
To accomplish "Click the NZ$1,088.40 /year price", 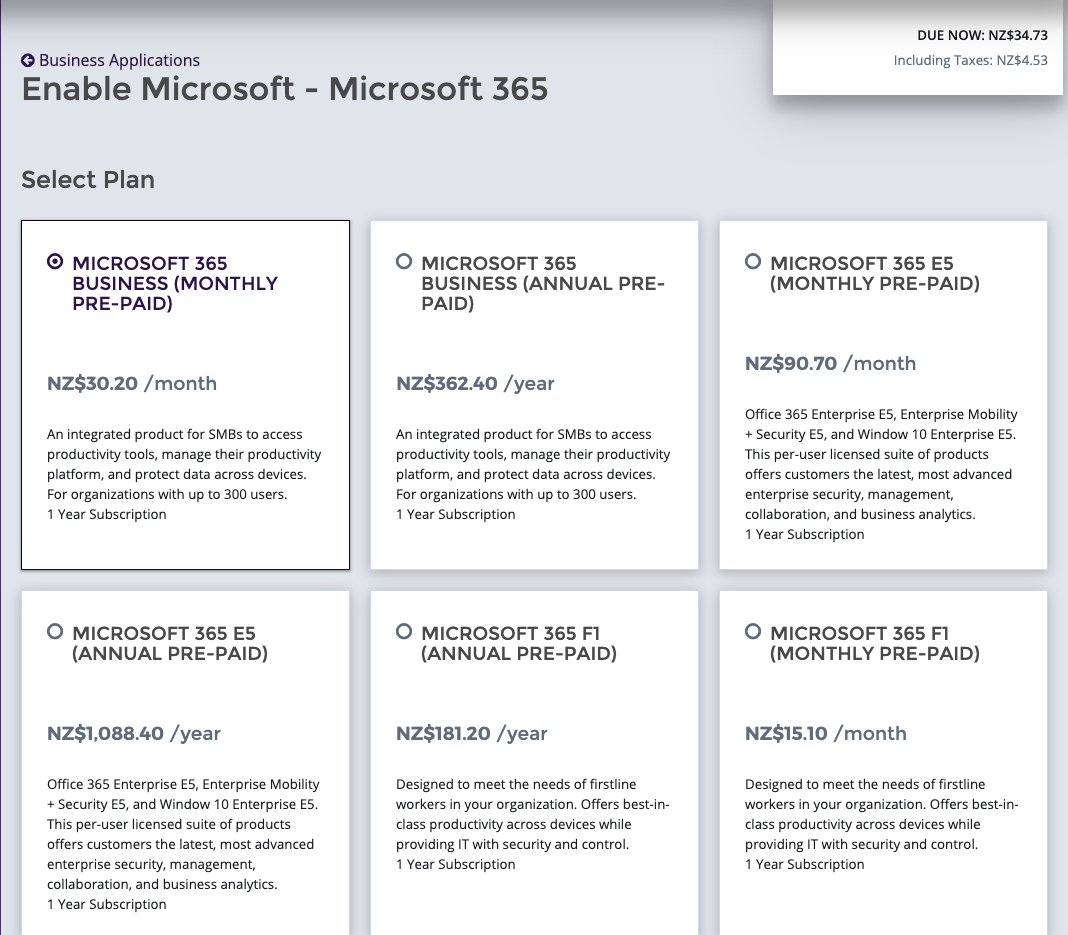I will coord(134,734).
